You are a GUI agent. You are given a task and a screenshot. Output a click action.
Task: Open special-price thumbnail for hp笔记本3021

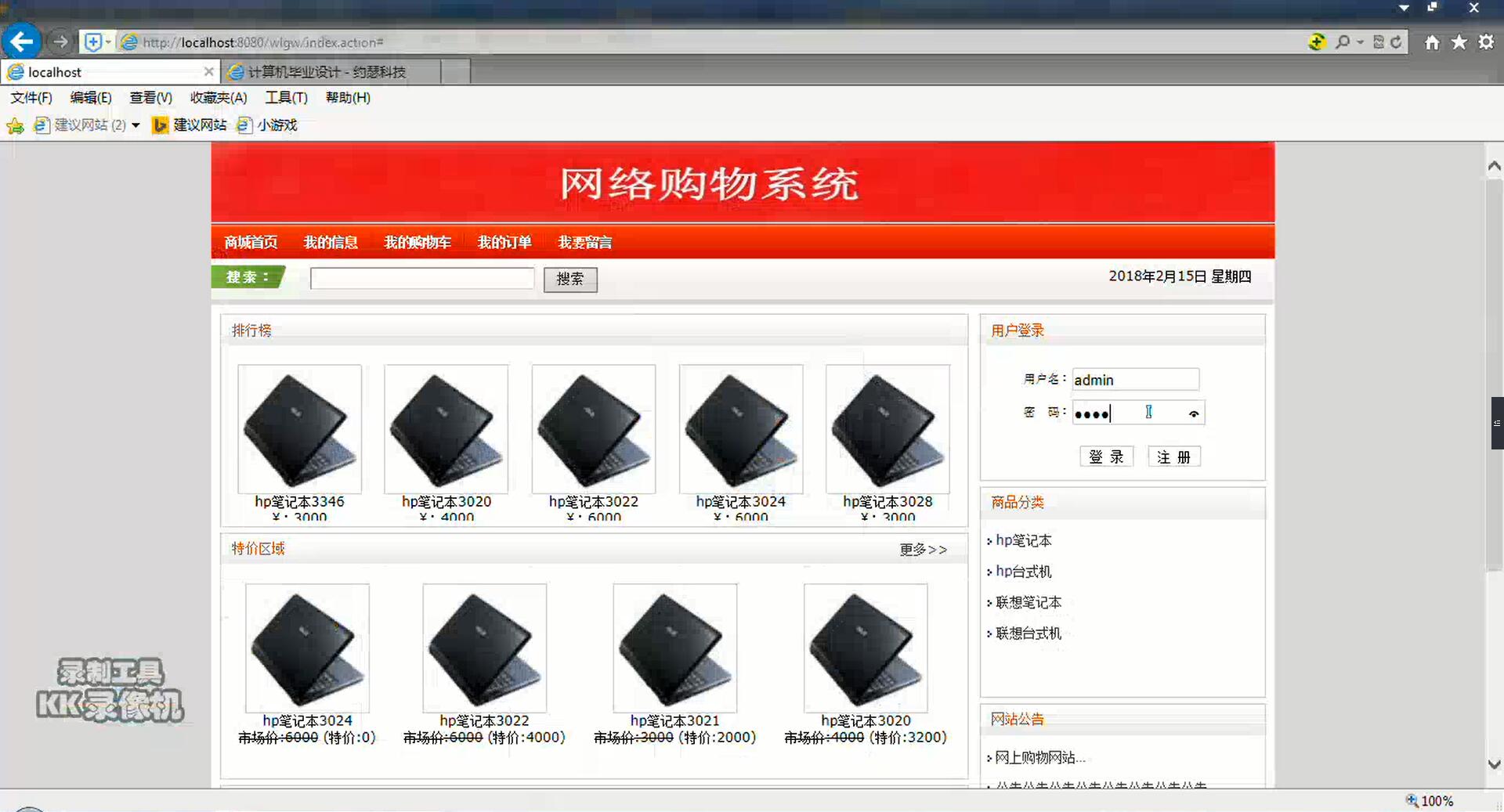tap(674, 648)
